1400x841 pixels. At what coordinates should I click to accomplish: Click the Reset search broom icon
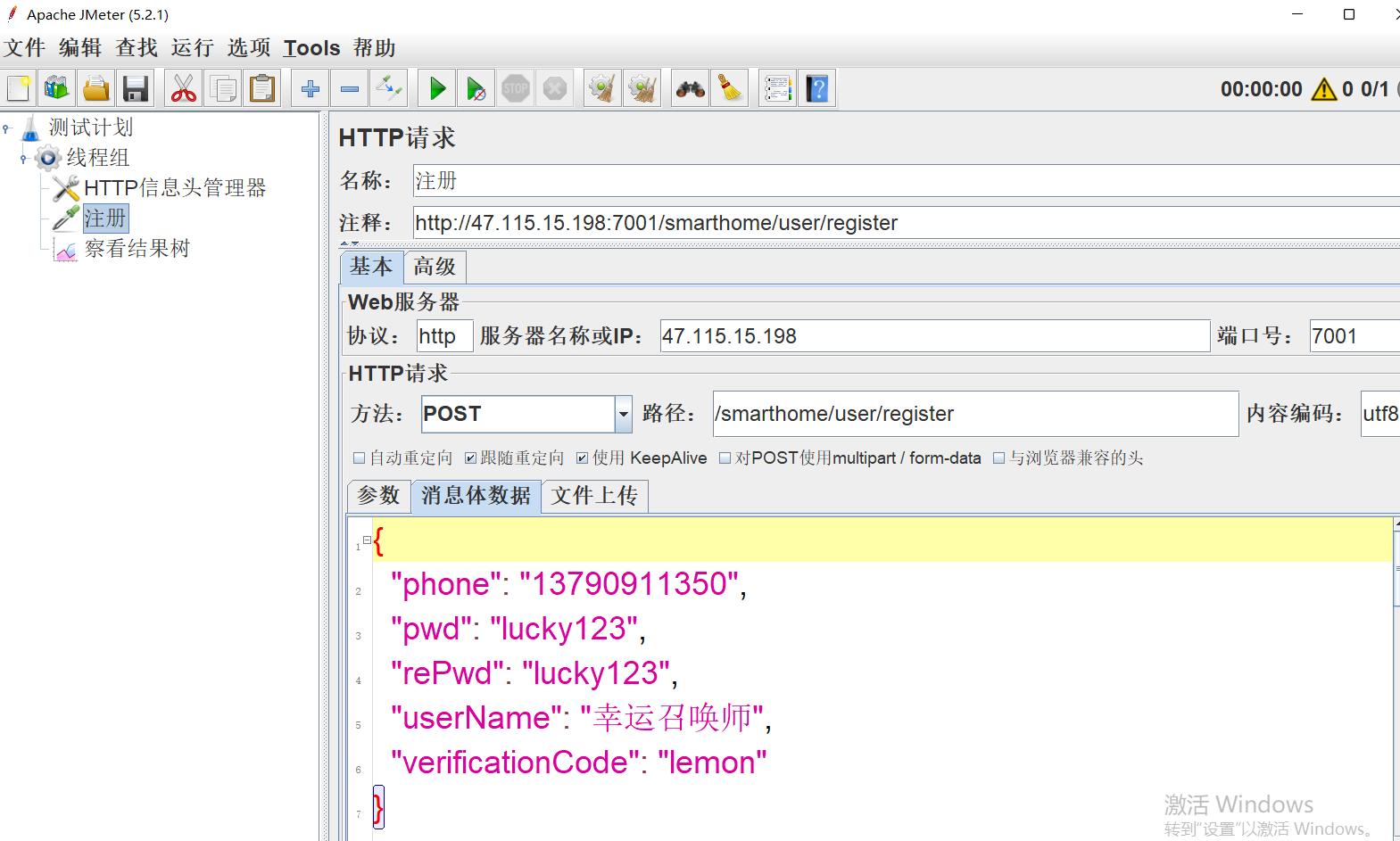730,88
